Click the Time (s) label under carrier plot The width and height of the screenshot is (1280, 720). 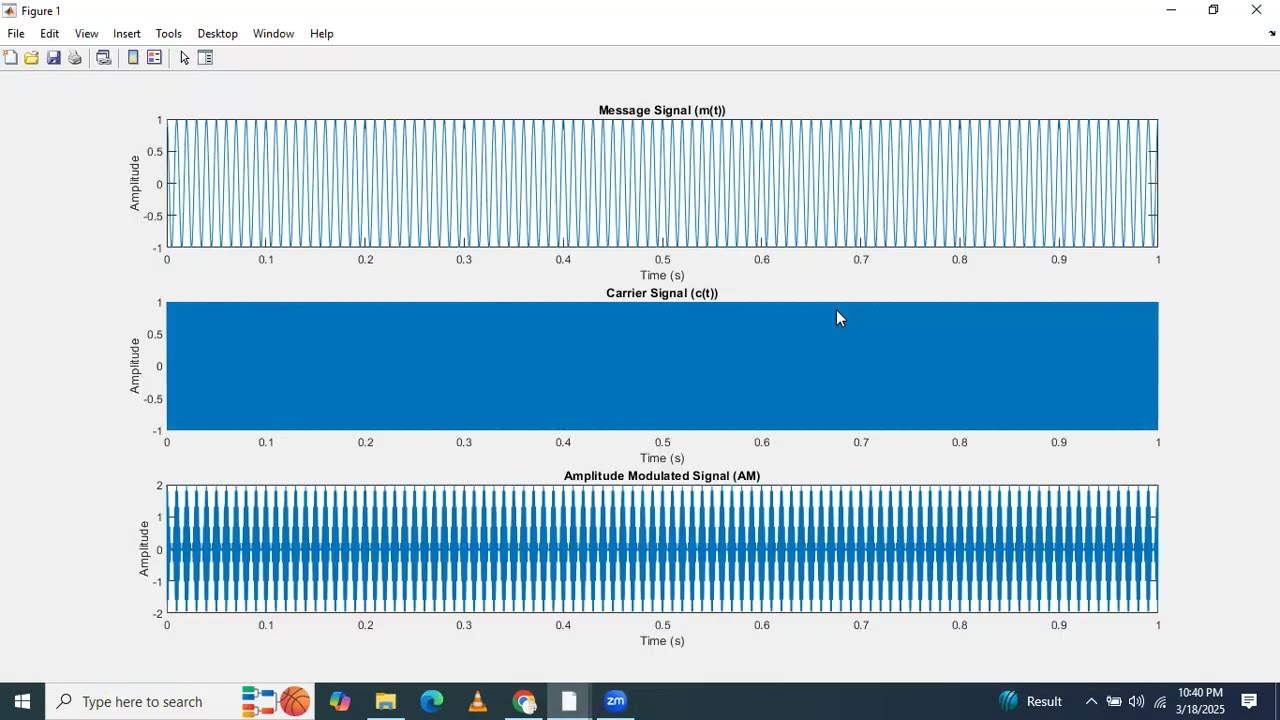[x=662, y=459]
